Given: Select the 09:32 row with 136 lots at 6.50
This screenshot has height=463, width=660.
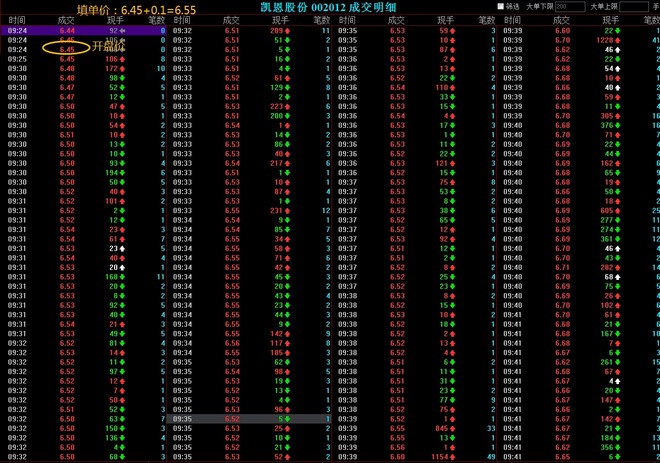Looking at the screenshot, I should [83, 438].
